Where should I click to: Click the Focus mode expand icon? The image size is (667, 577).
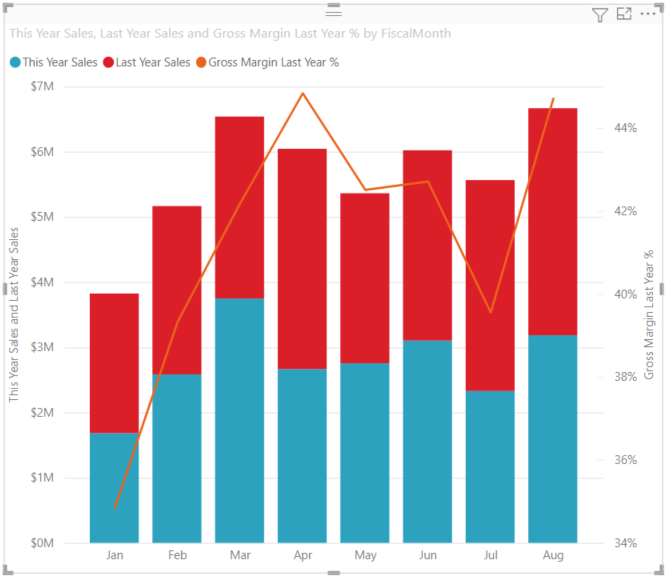point(624,14)
